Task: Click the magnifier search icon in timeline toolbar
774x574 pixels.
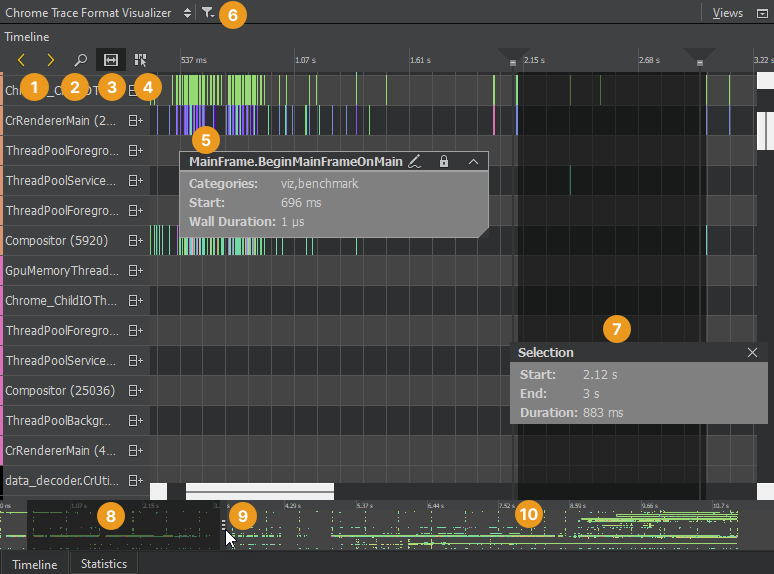Action: pyautogui.click(x=81, y=60)
